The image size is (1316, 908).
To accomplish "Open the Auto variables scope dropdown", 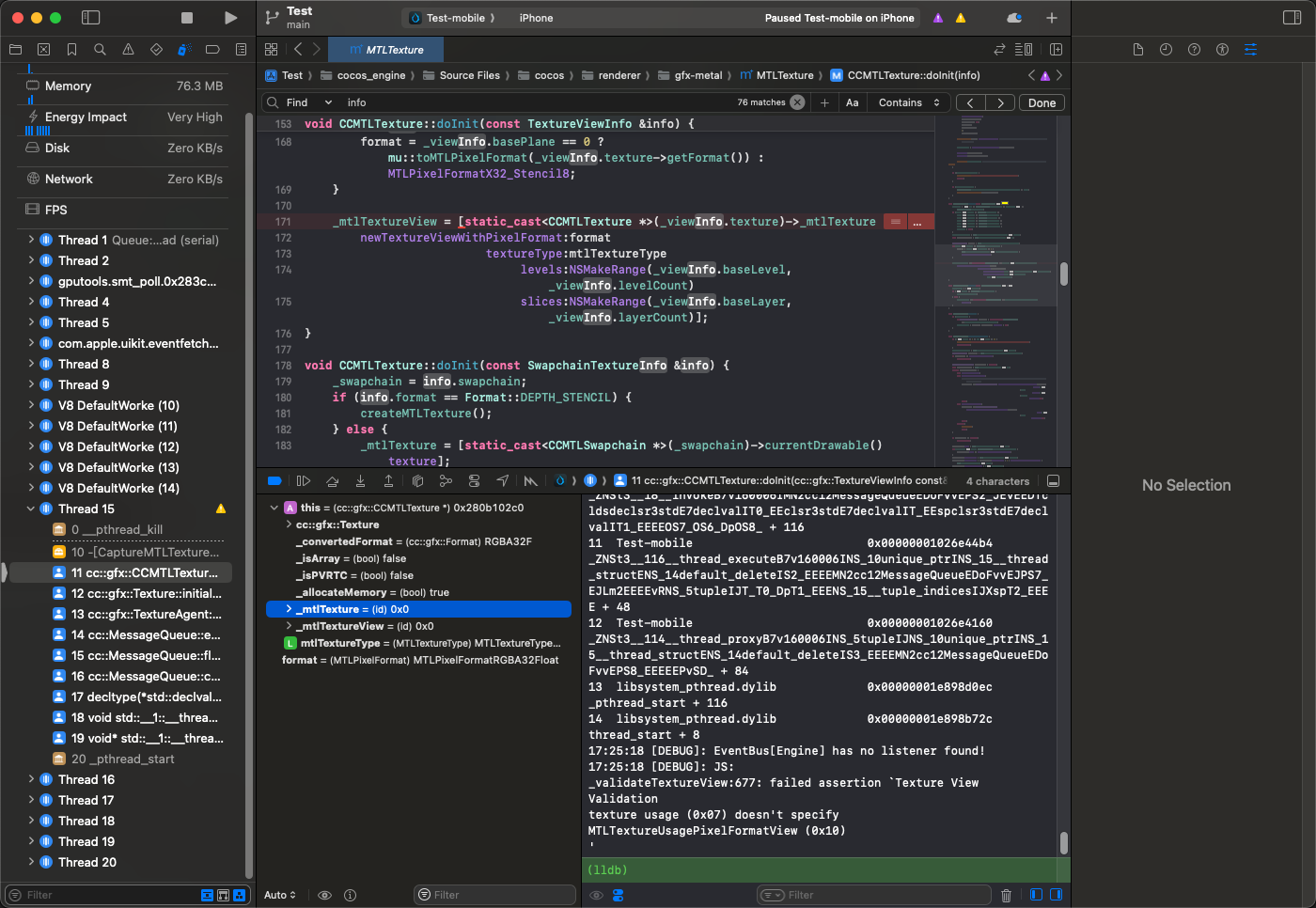I will pos(280,895).
